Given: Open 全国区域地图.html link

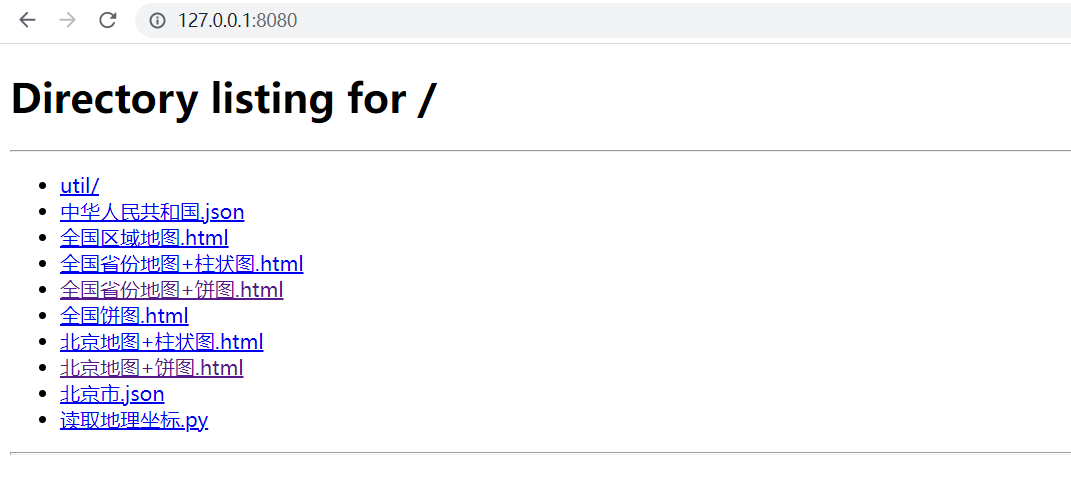Looking at the screenshot, I should tap(144, 238).
